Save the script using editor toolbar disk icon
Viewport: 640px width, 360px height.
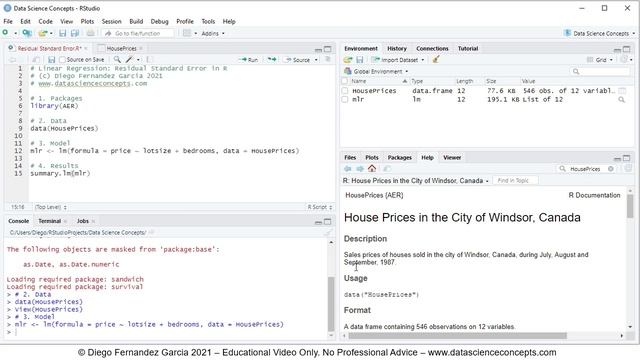coord(51,60)
